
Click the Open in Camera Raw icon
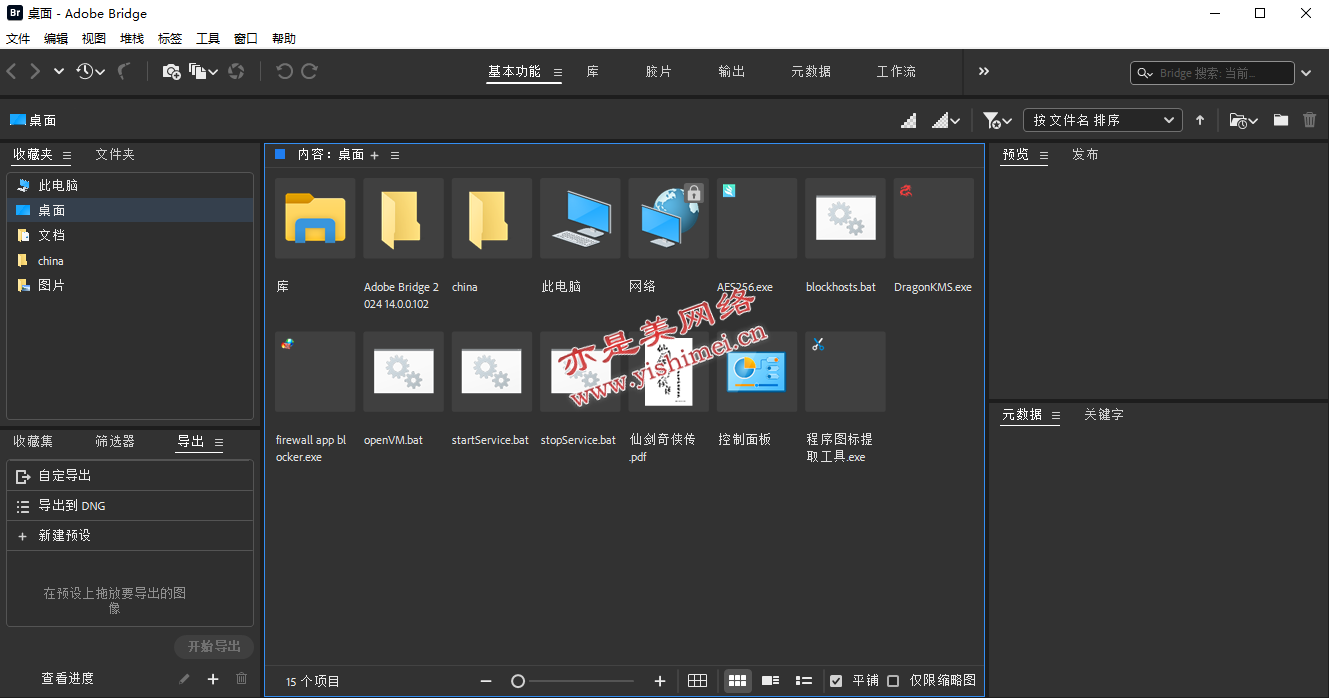236,71
